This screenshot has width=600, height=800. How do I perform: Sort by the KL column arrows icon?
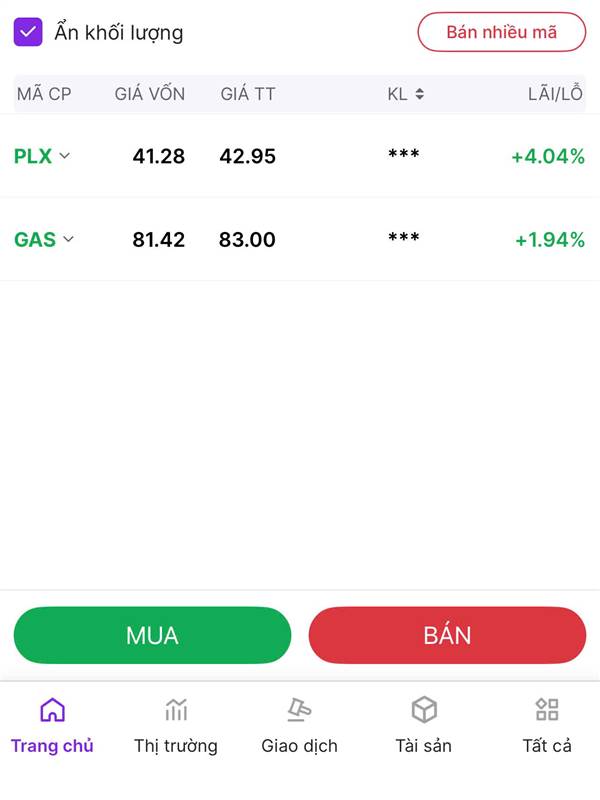point(420,94)
